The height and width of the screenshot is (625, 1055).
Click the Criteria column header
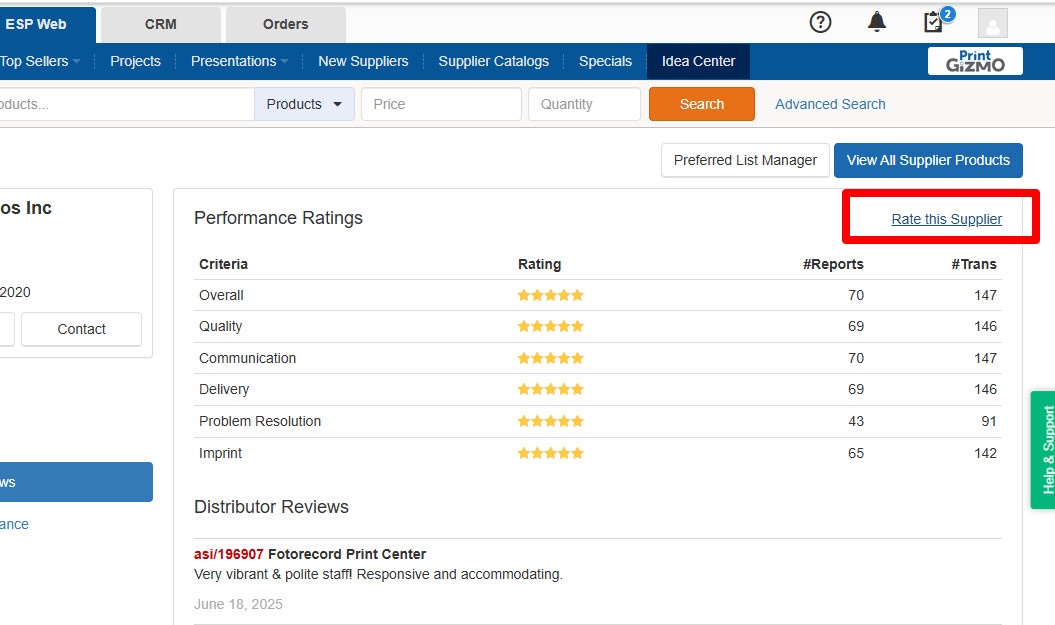click(223, 264)
